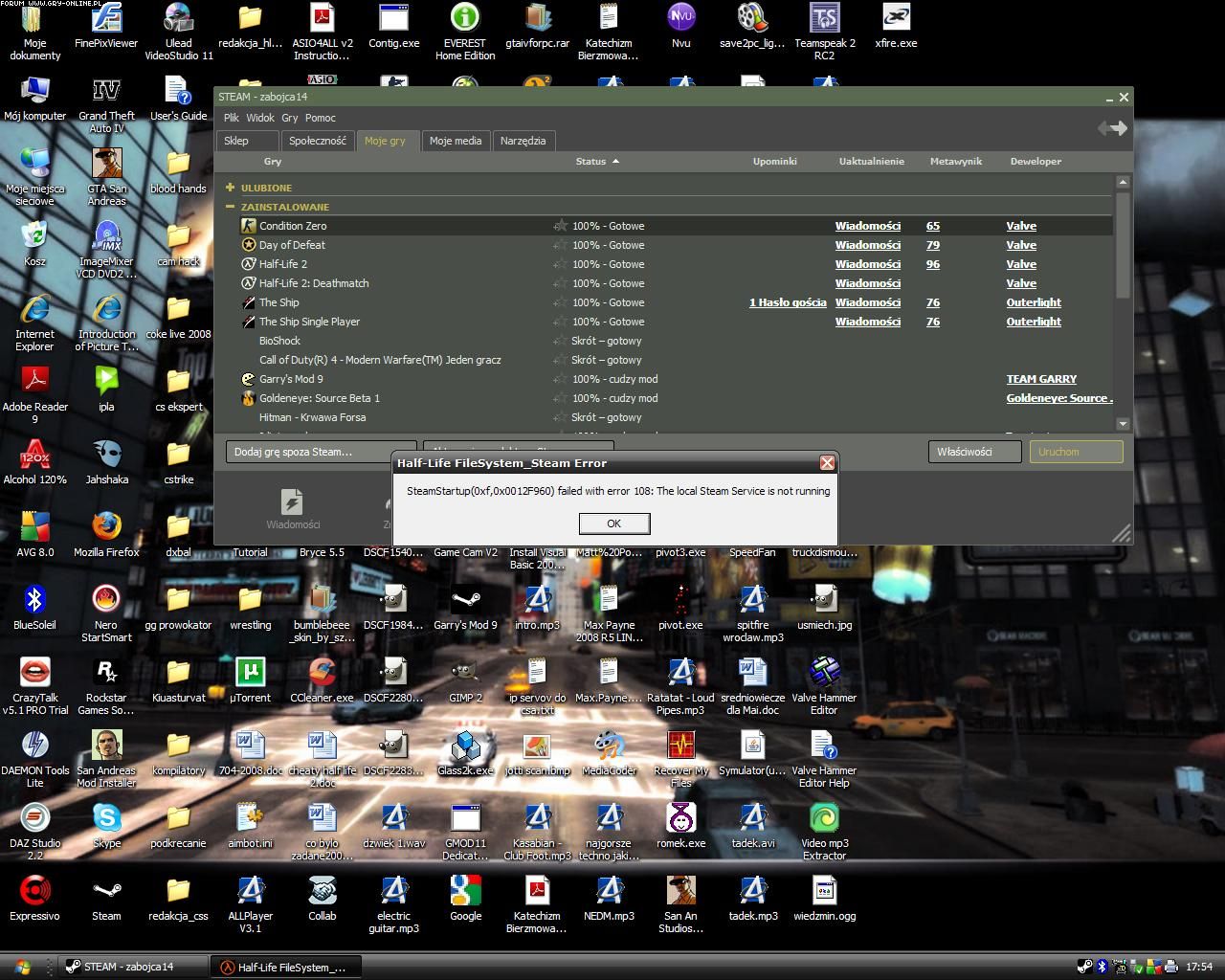The image size is (1225, 980).
Task: Toggle favorite star for Half-Life 2
Action: coord(561,264)
